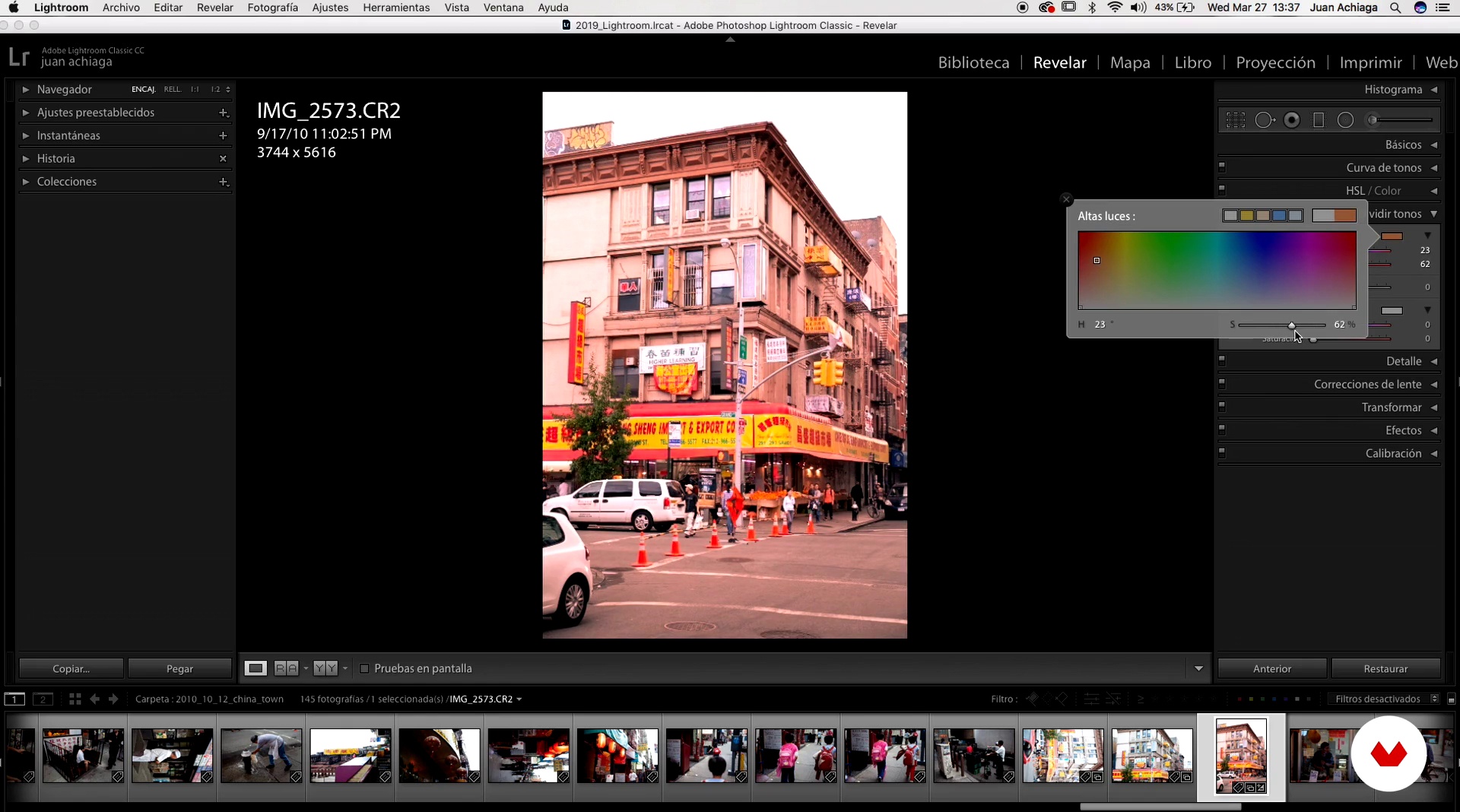1460x812 pixels.
Task: Toggle Efectos panel switch
Action: [x=1222, y=429]
